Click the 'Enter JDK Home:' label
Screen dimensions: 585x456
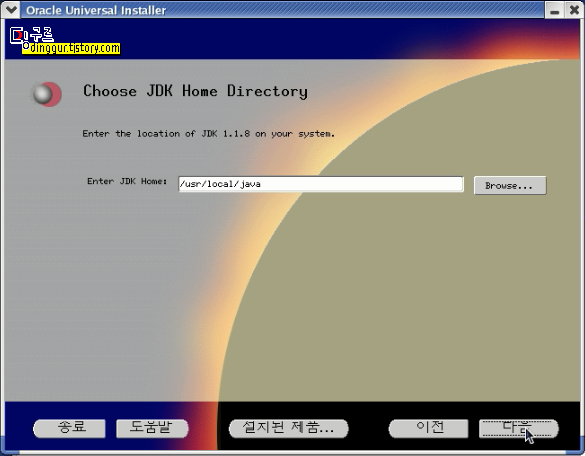[x=127, y=181]
